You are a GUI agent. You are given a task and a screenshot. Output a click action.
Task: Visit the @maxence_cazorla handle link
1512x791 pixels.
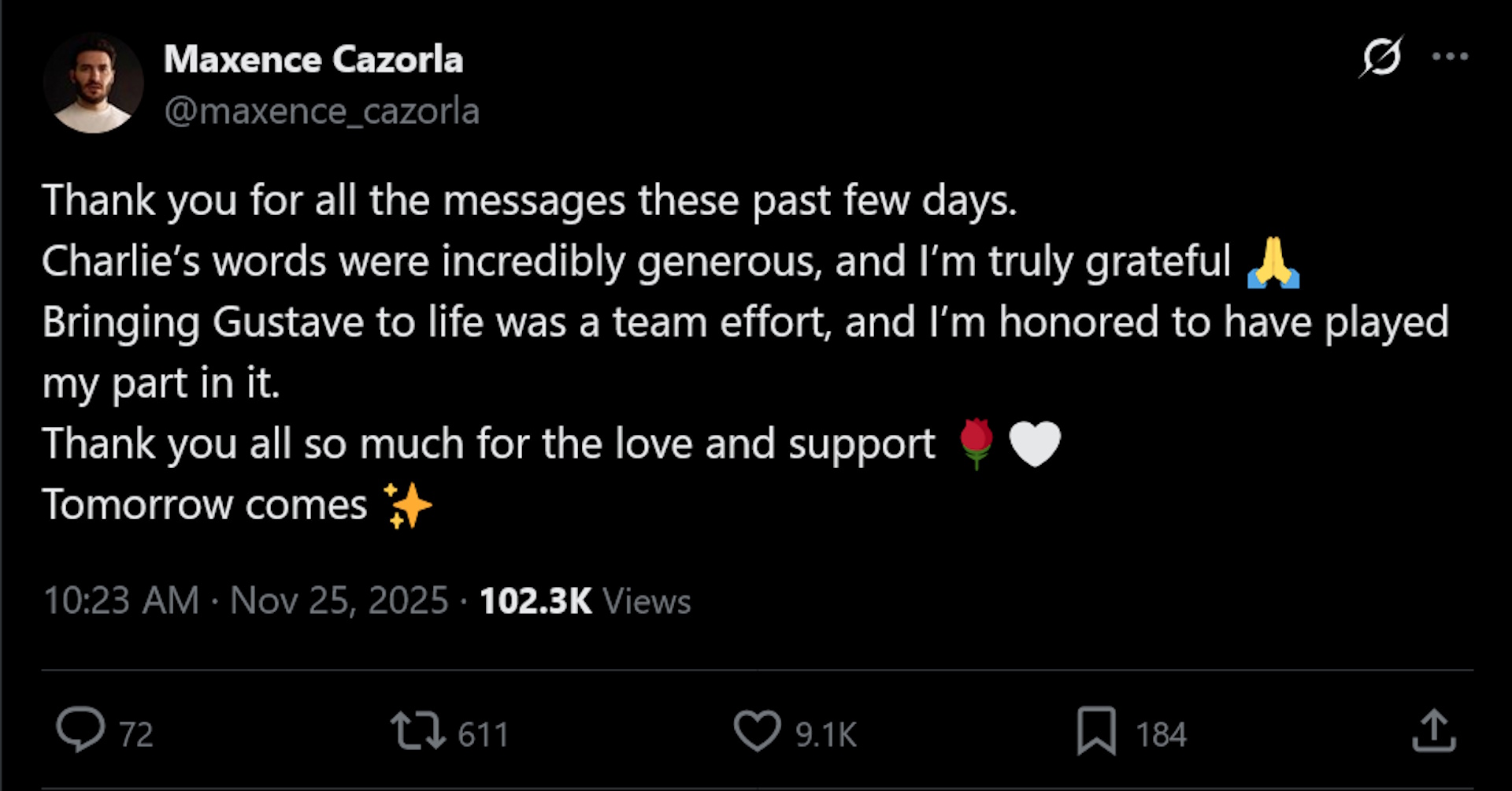tap(321, 112)
